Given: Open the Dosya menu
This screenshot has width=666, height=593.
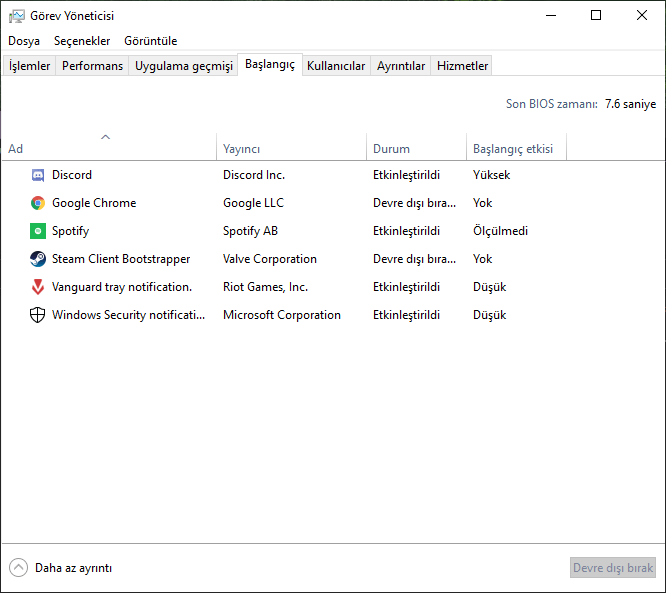Looking at the screenshot, I should coord(24,41).
